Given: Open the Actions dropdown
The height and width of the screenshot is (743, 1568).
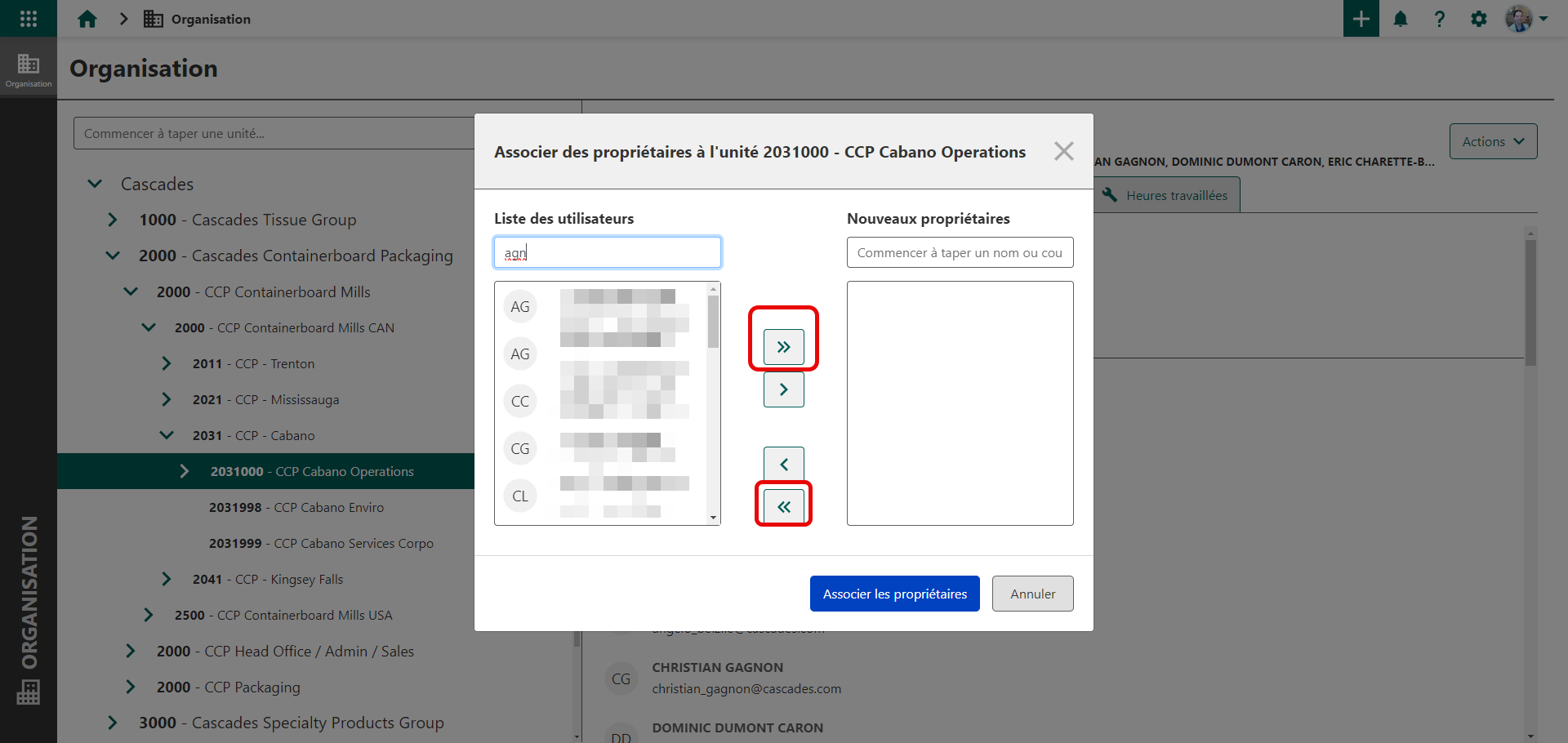Looking at the screenshot, I should [x=1493, y=141].
